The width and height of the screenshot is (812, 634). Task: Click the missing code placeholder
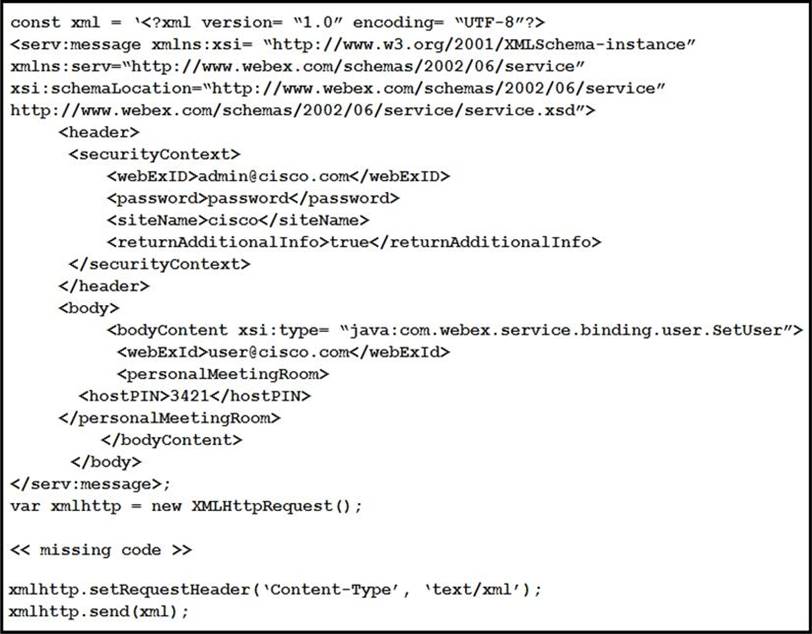[x=101, y=550]
